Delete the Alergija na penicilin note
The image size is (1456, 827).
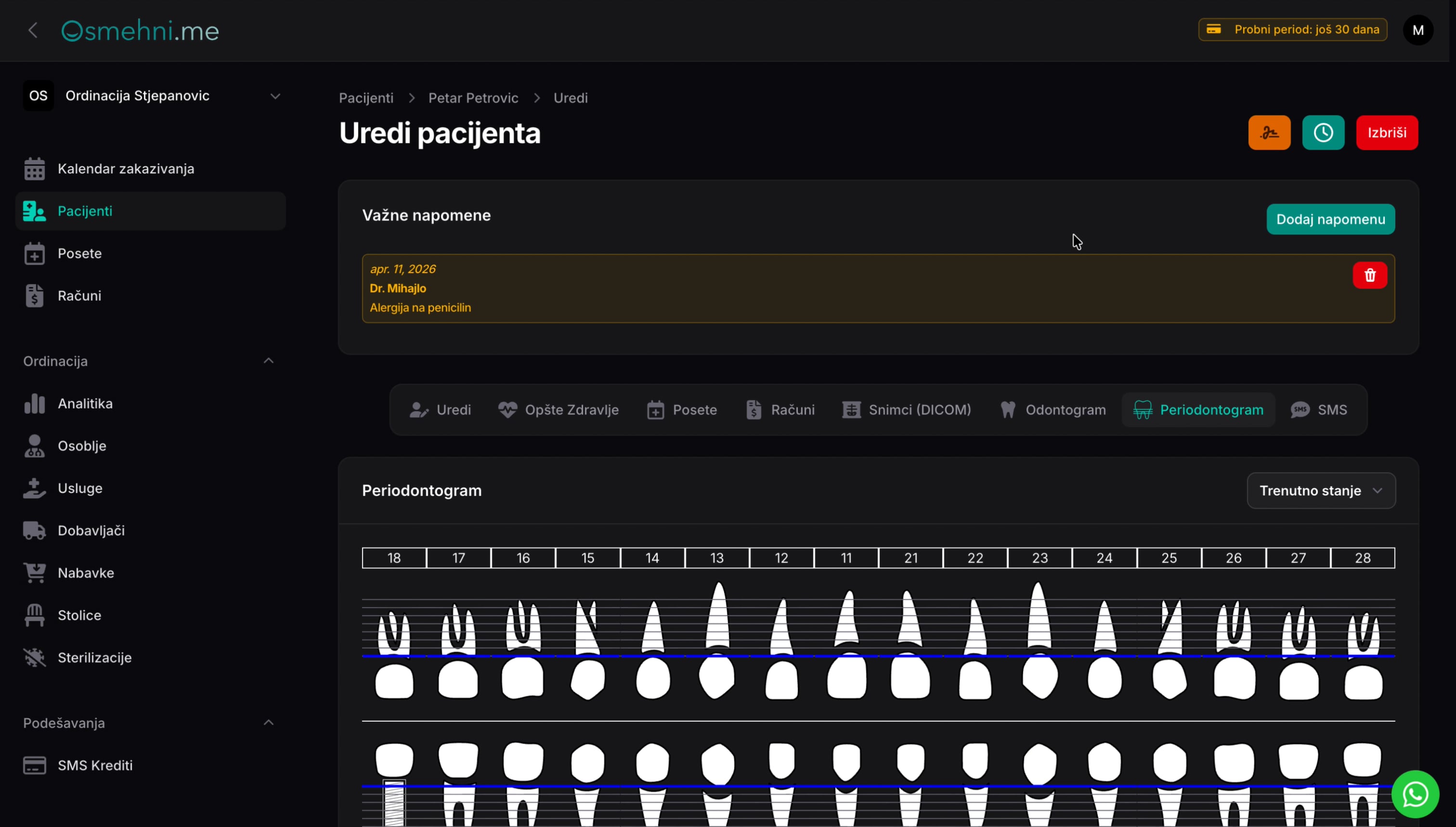click(1370, 275)
